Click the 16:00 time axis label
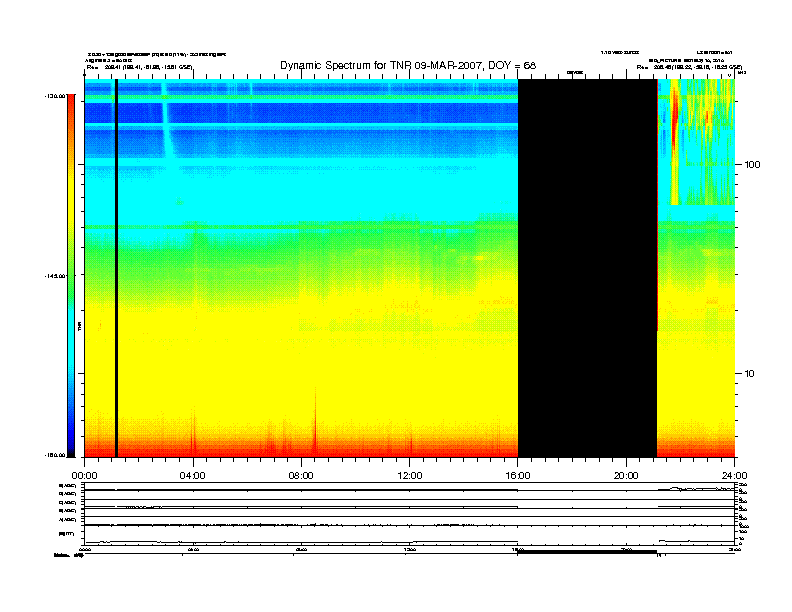 click(518, 476)
